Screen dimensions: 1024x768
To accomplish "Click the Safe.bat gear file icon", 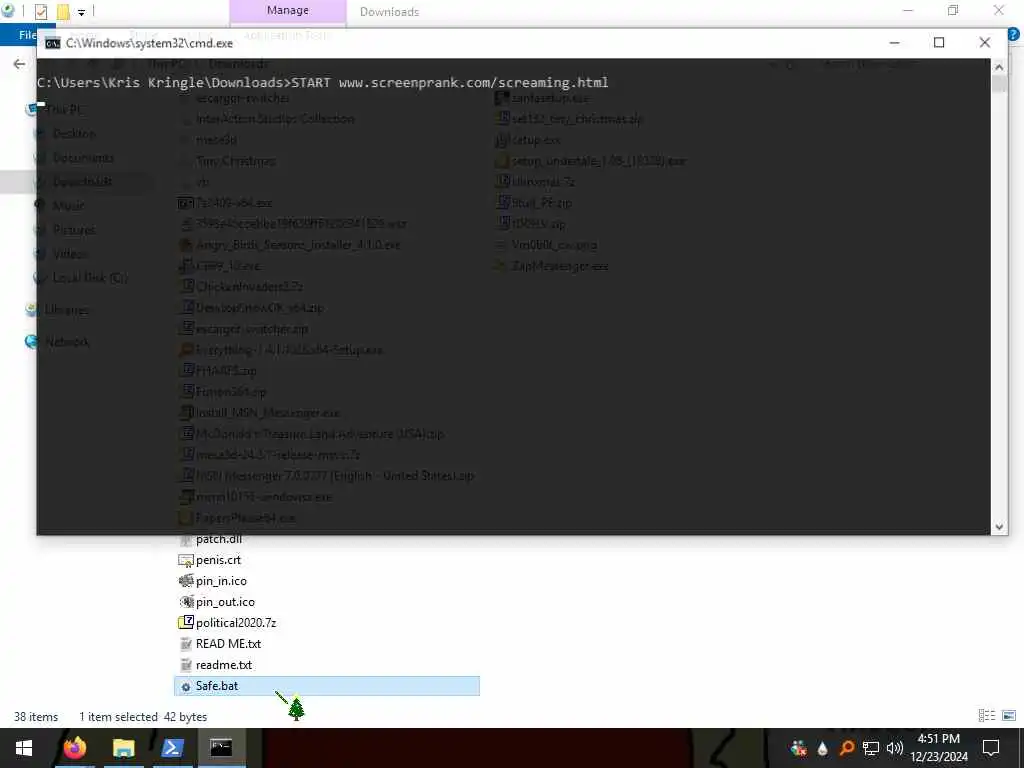I will [x=185, y=686].
